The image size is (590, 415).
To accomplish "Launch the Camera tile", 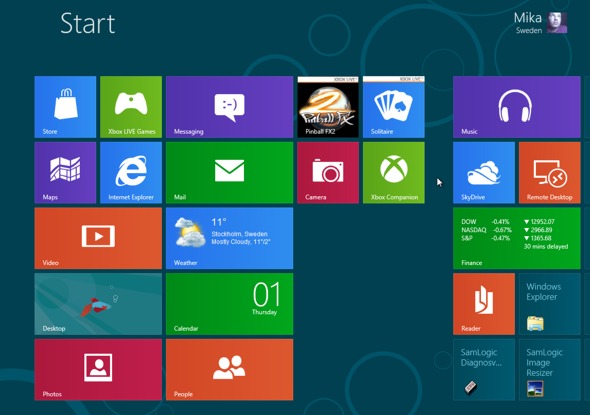I will point(328,173).
